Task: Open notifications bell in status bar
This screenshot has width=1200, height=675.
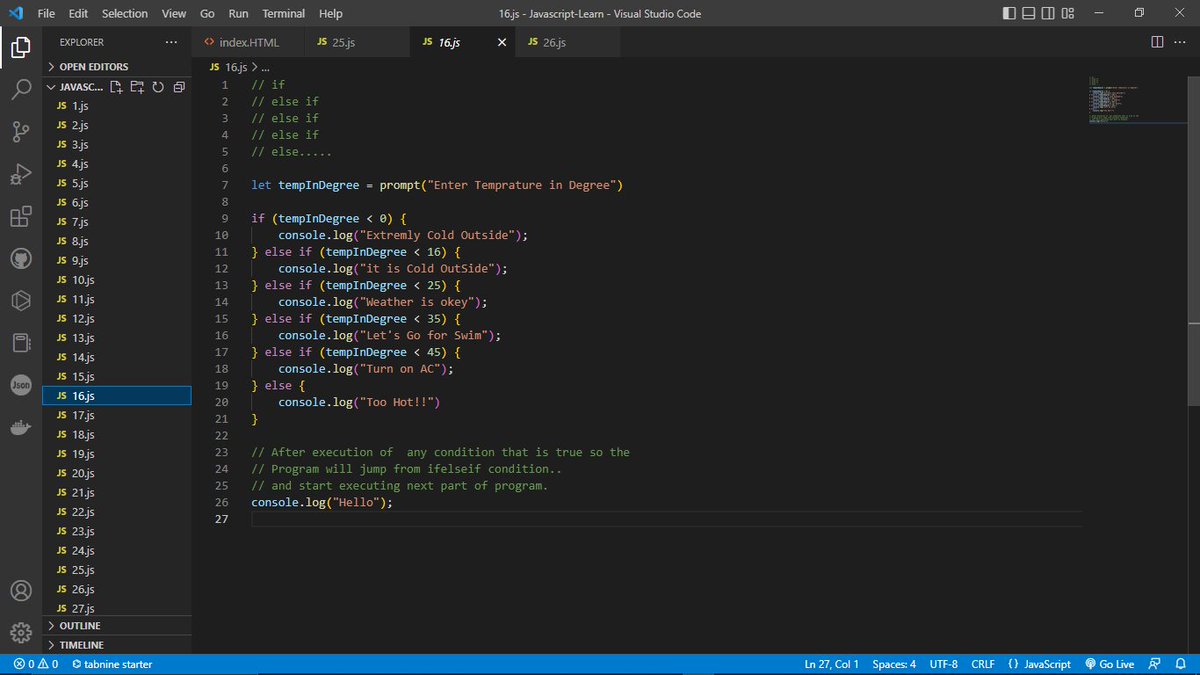Action: pos(1180,664)
